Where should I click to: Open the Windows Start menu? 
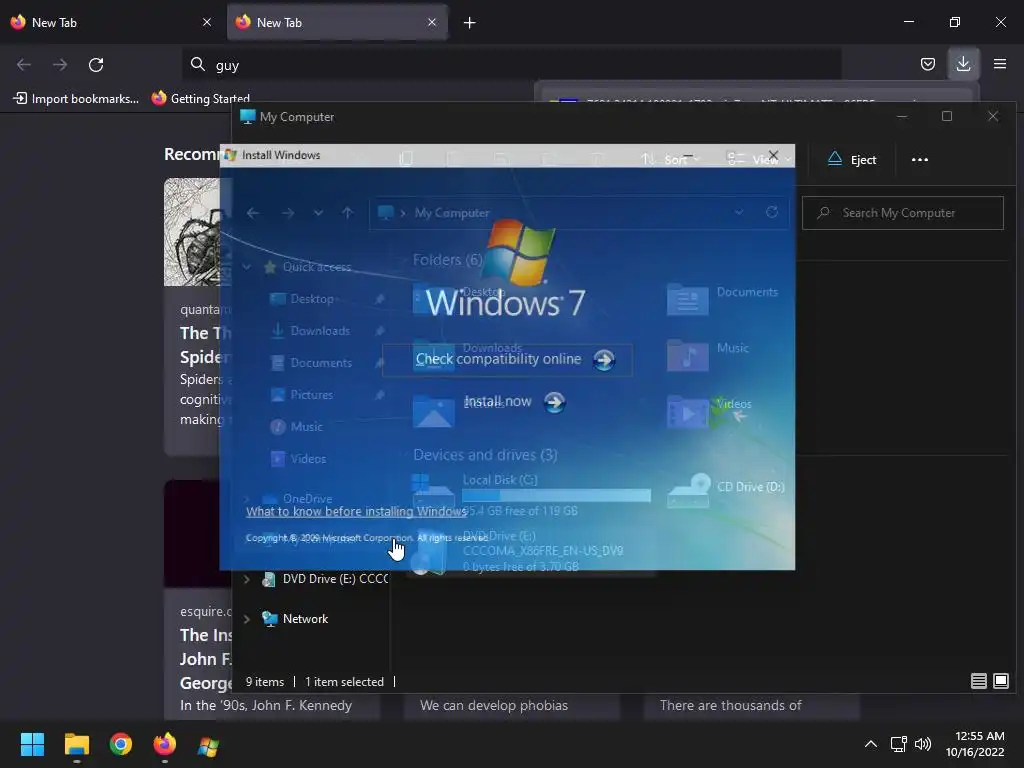pos(32,744)
